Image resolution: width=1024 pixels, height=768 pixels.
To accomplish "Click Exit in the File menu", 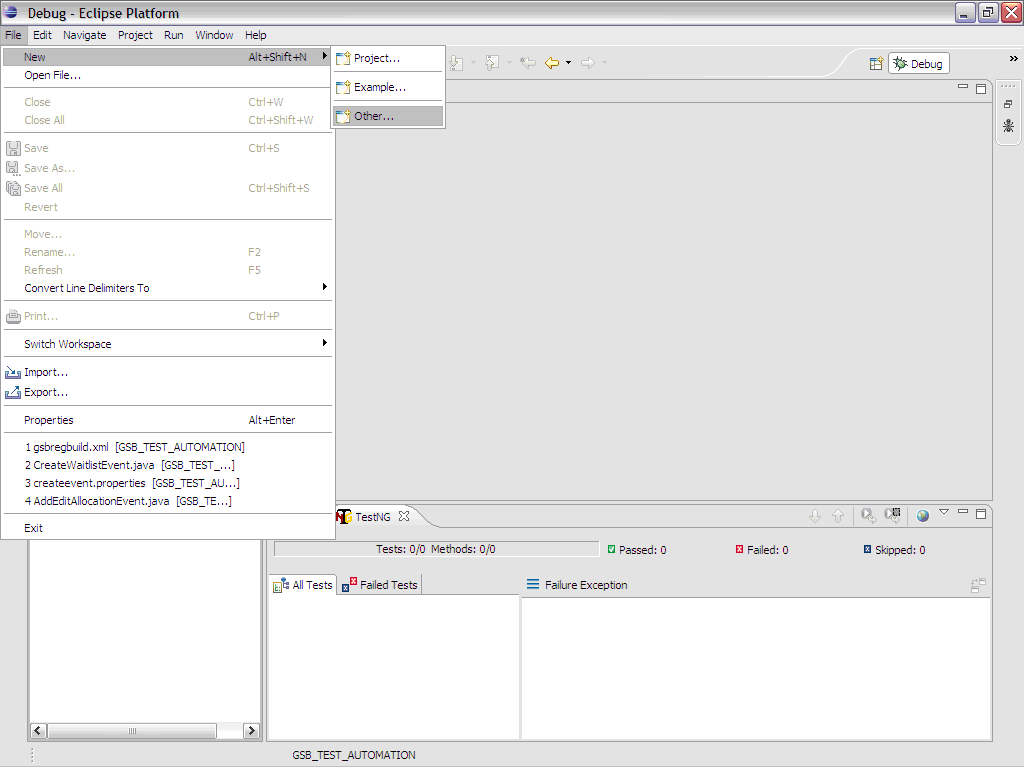I will [x=168, y=528].
